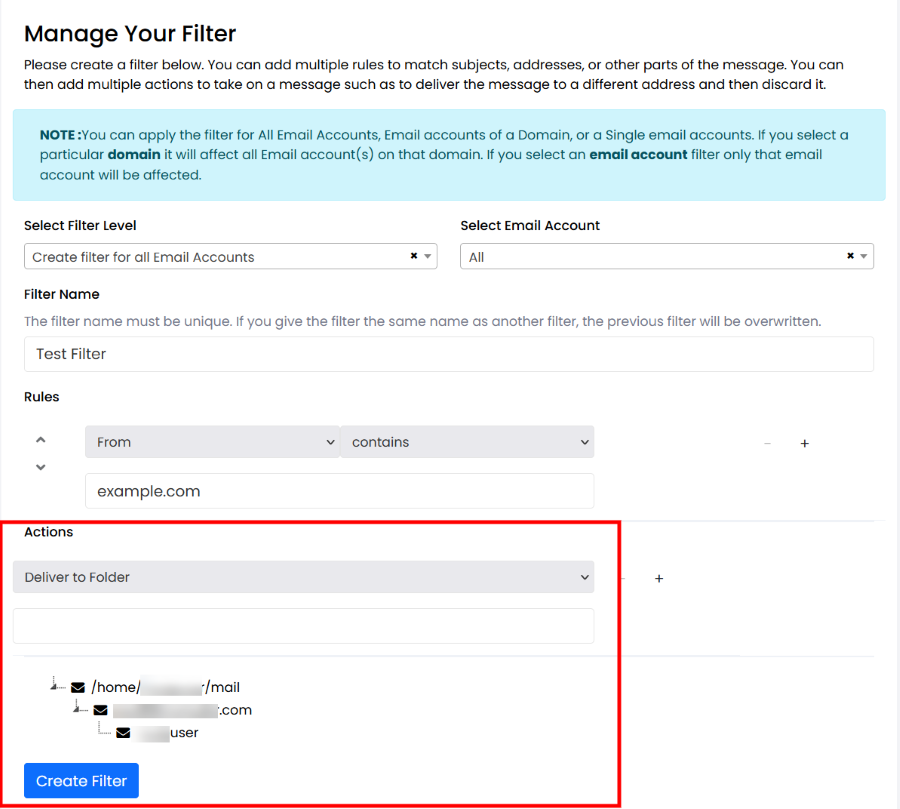Screen dimensions: 900x809
Task: Click the example.com rule value field
Action: [x=339, y=491]
